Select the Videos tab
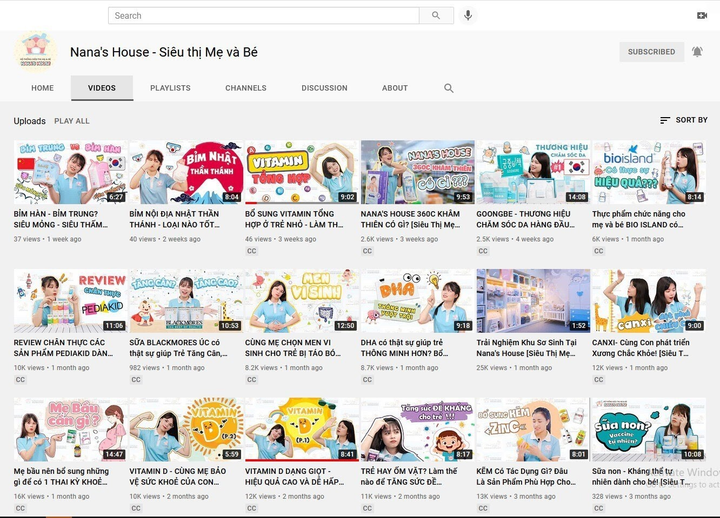 (102, 88)
